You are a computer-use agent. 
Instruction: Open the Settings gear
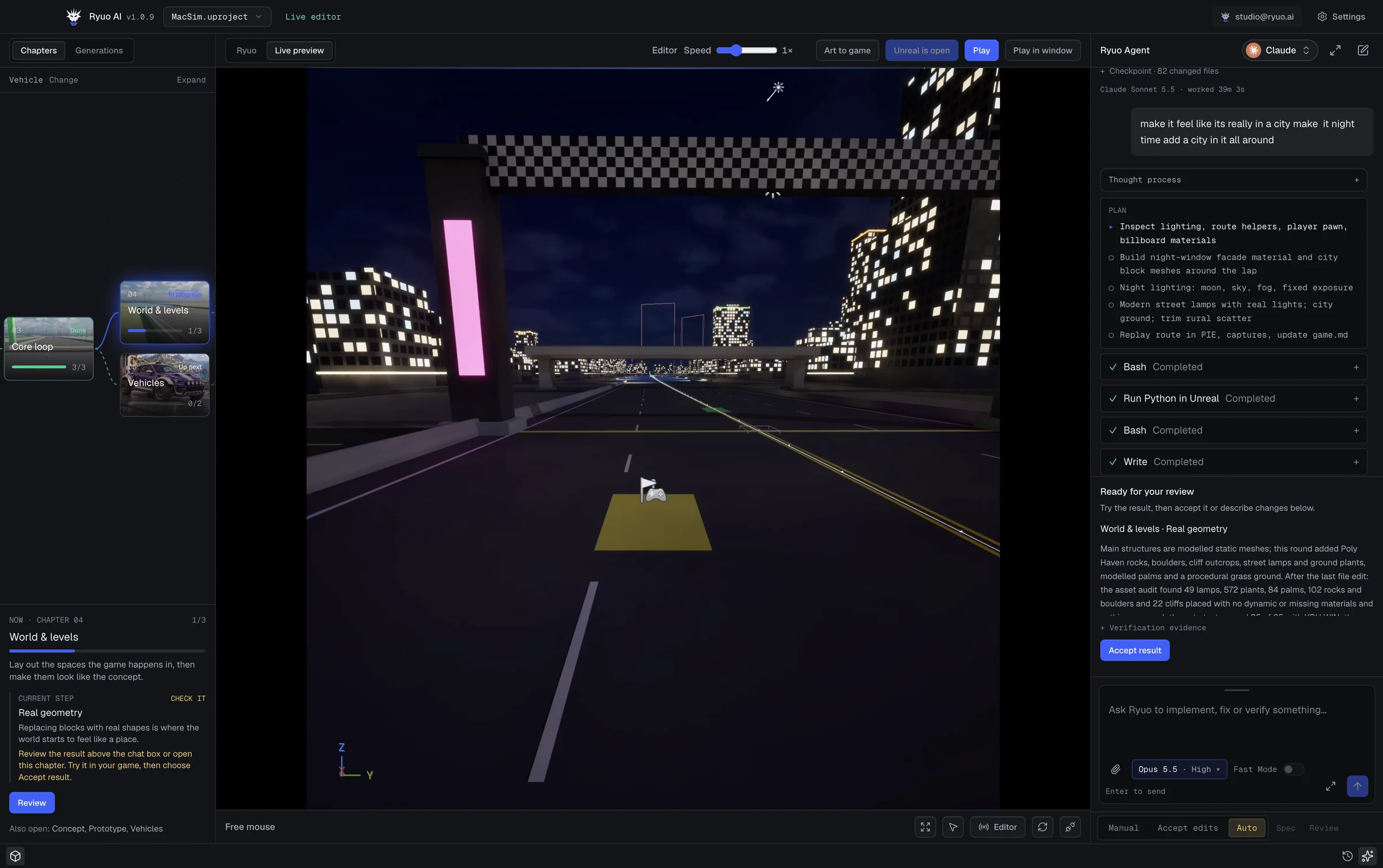pos(1341,17)
